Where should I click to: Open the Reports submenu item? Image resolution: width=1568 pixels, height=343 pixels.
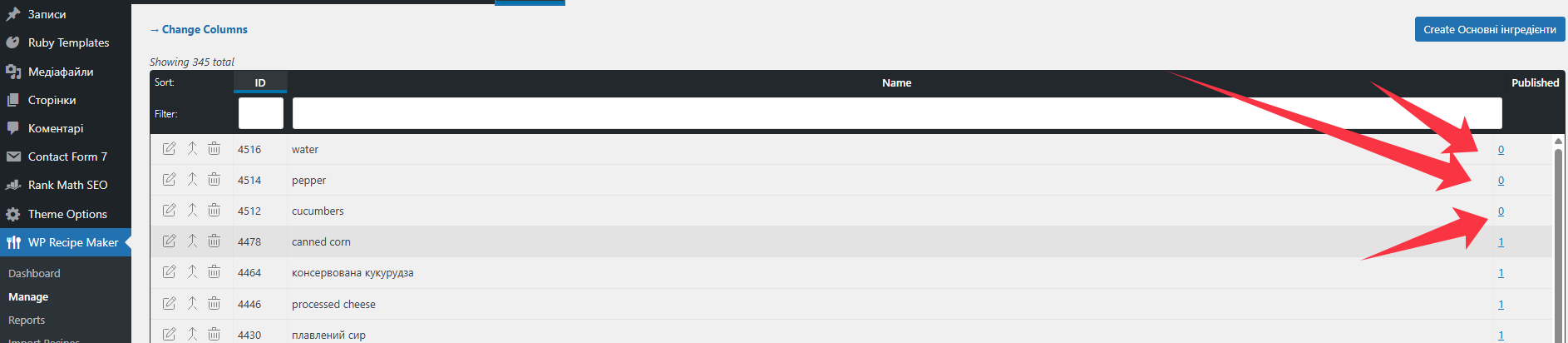[x=27, y=320]
